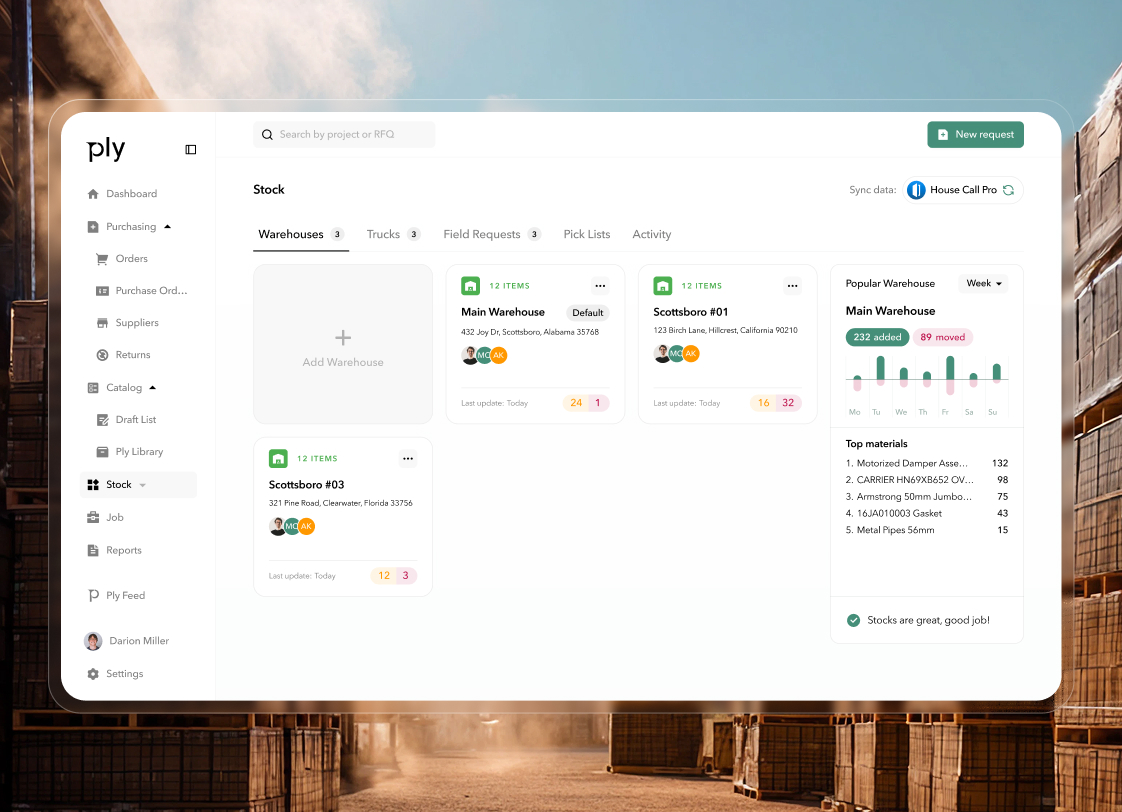This screenshot has width=1122, height=812.
Task: Click the Add Warehouse card
Action: pos(343,344)
